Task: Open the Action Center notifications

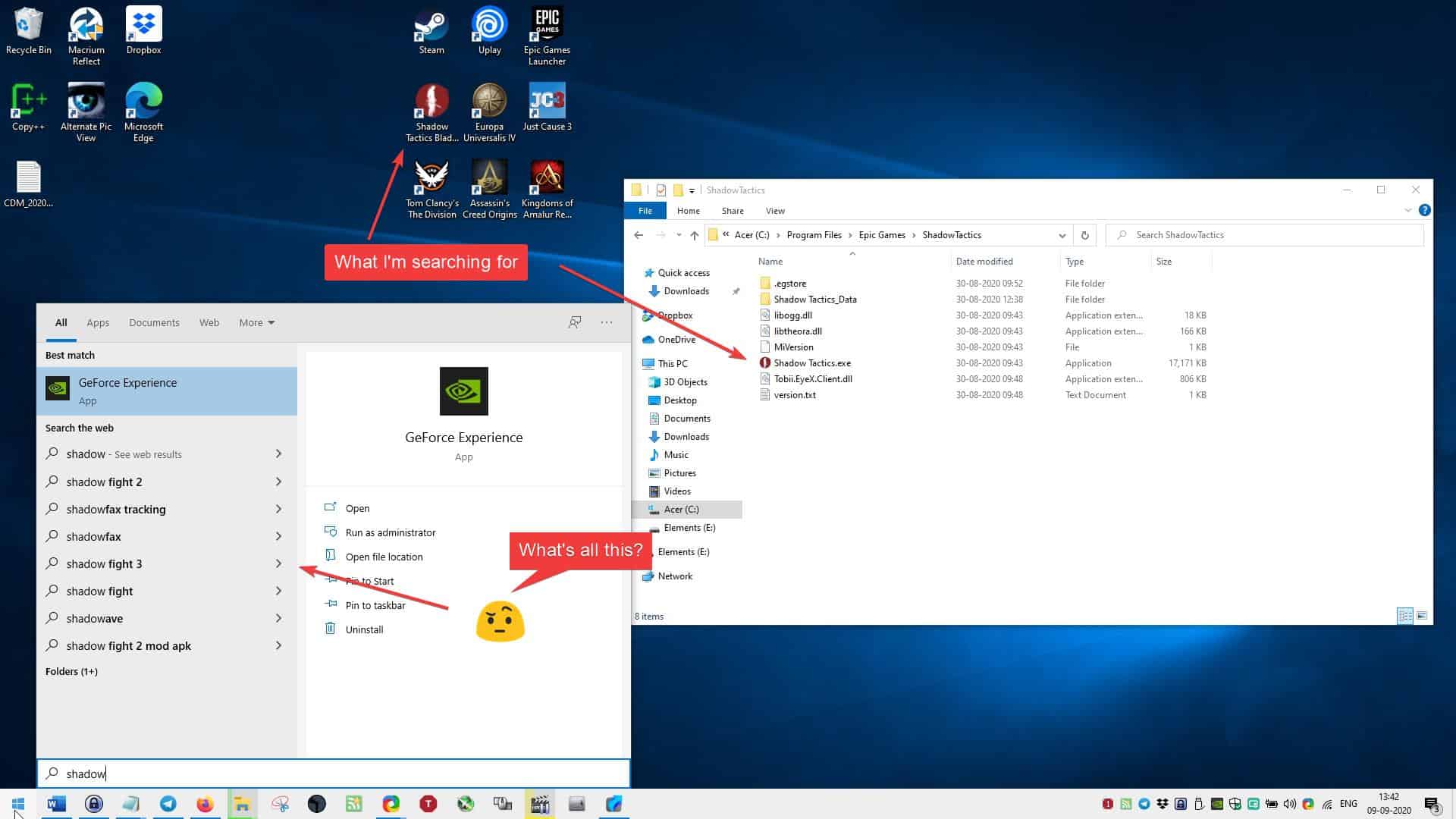Action: (1432, 804)
